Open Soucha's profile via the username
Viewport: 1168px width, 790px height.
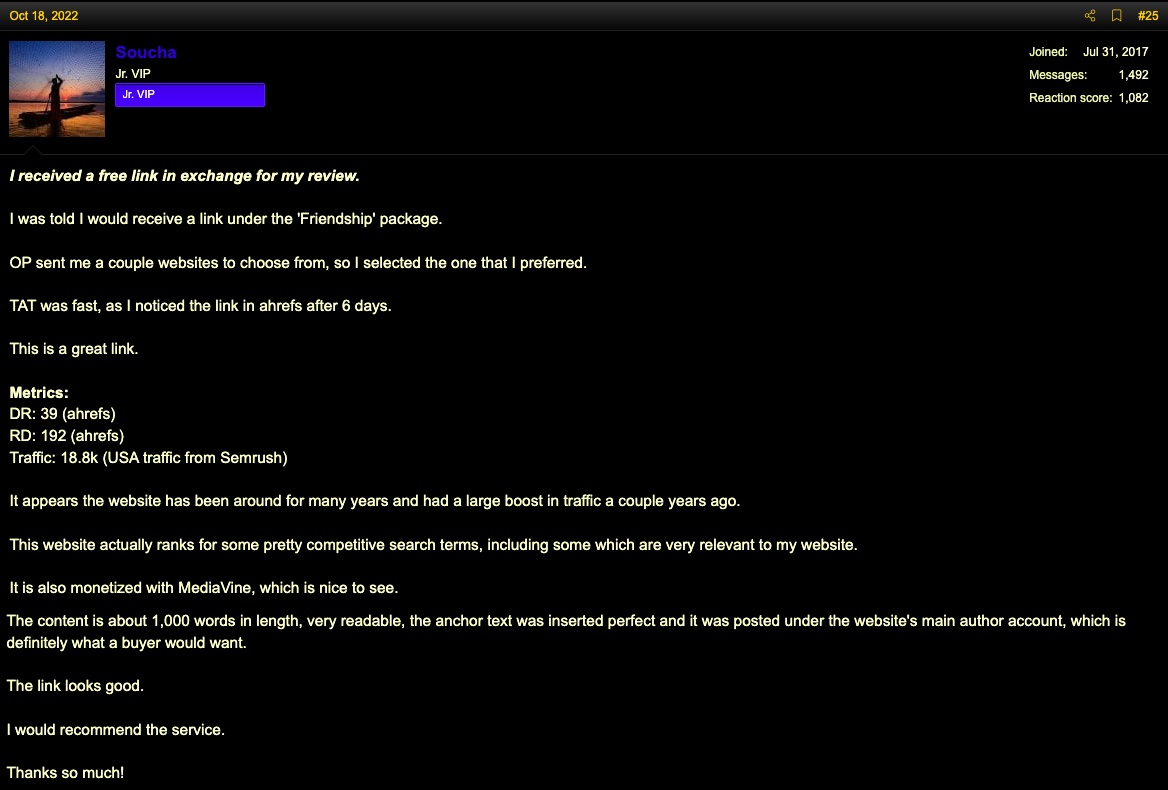(x=146, y=52)
